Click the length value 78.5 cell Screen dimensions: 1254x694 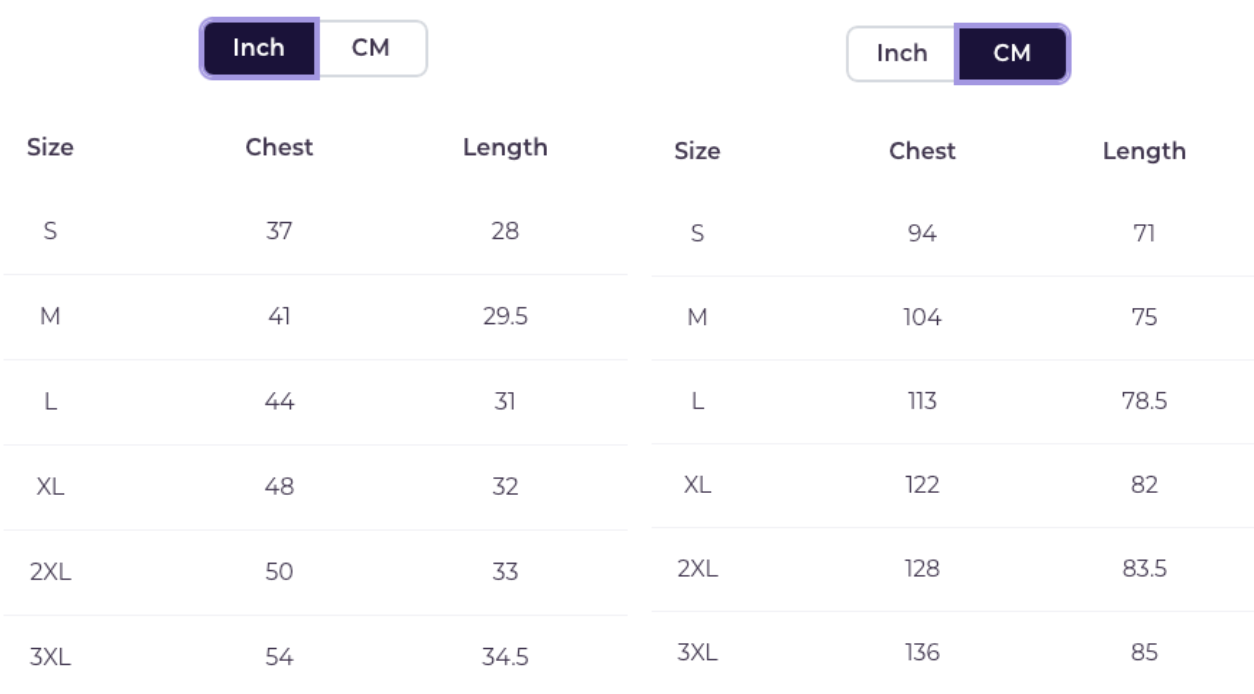[1144, 401]
